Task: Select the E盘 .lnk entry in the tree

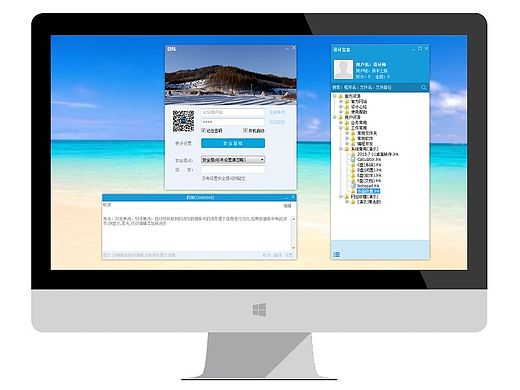Action: pos(369,175)
